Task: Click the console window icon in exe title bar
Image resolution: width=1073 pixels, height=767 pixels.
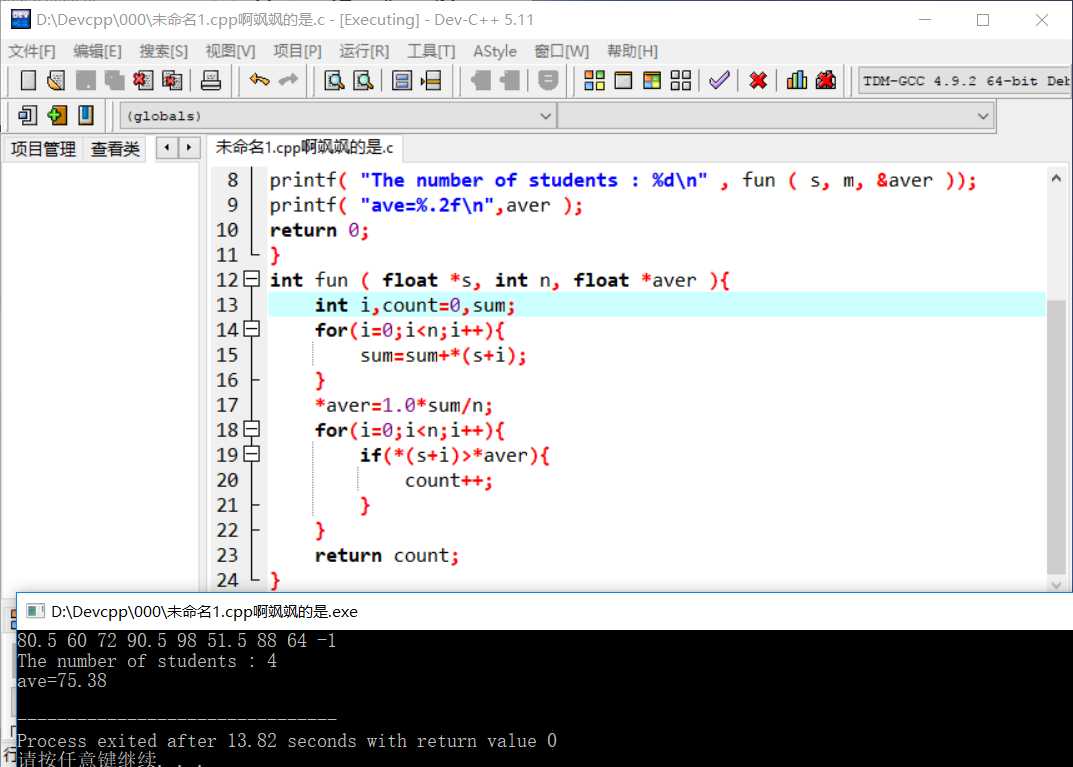Action: click(x=35, y=611)
